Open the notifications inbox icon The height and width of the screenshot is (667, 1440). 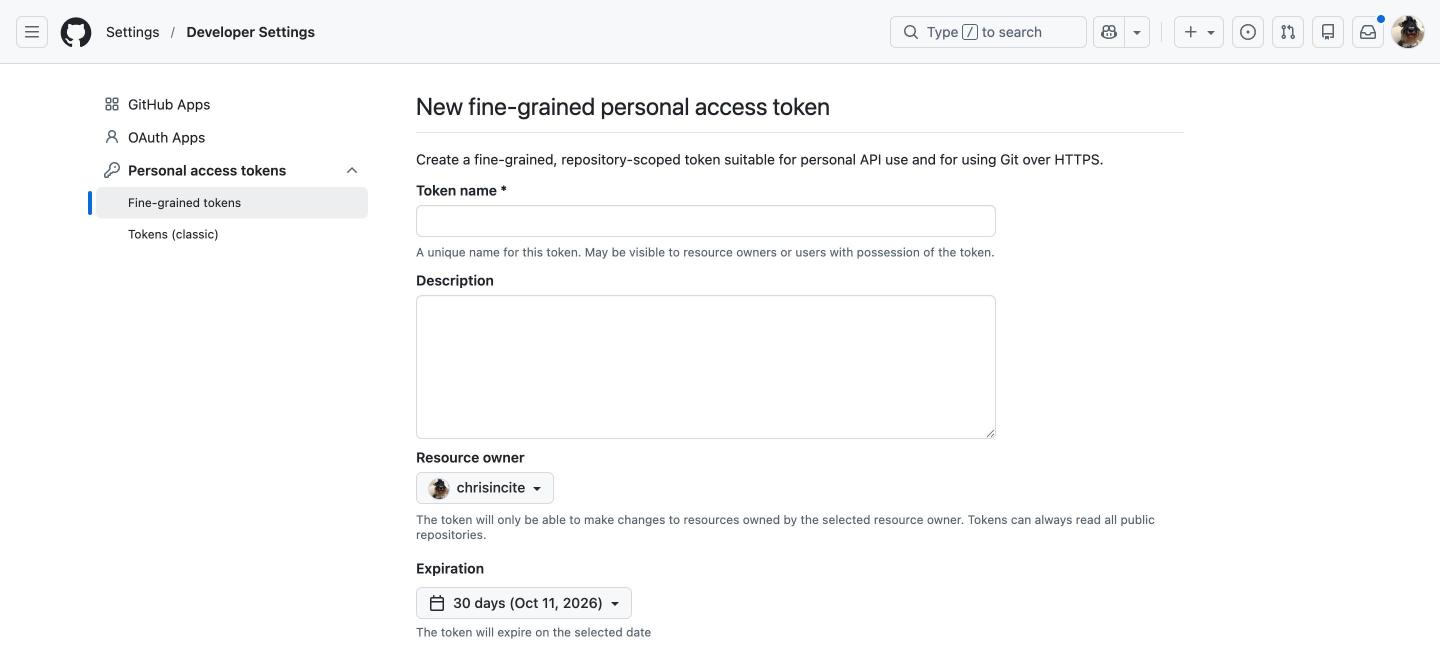[x=1368, y=32]
